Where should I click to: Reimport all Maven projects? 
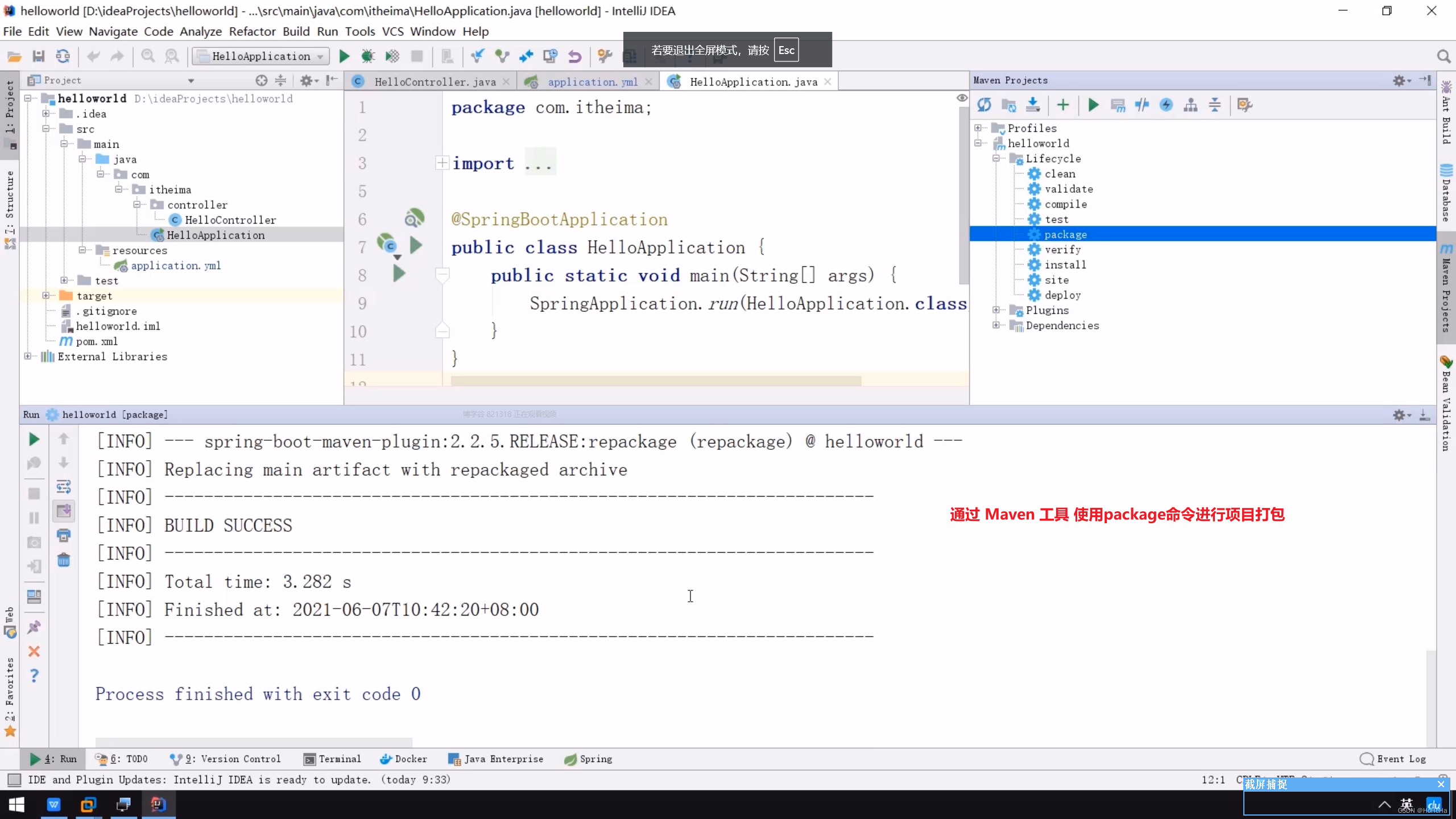984,105
